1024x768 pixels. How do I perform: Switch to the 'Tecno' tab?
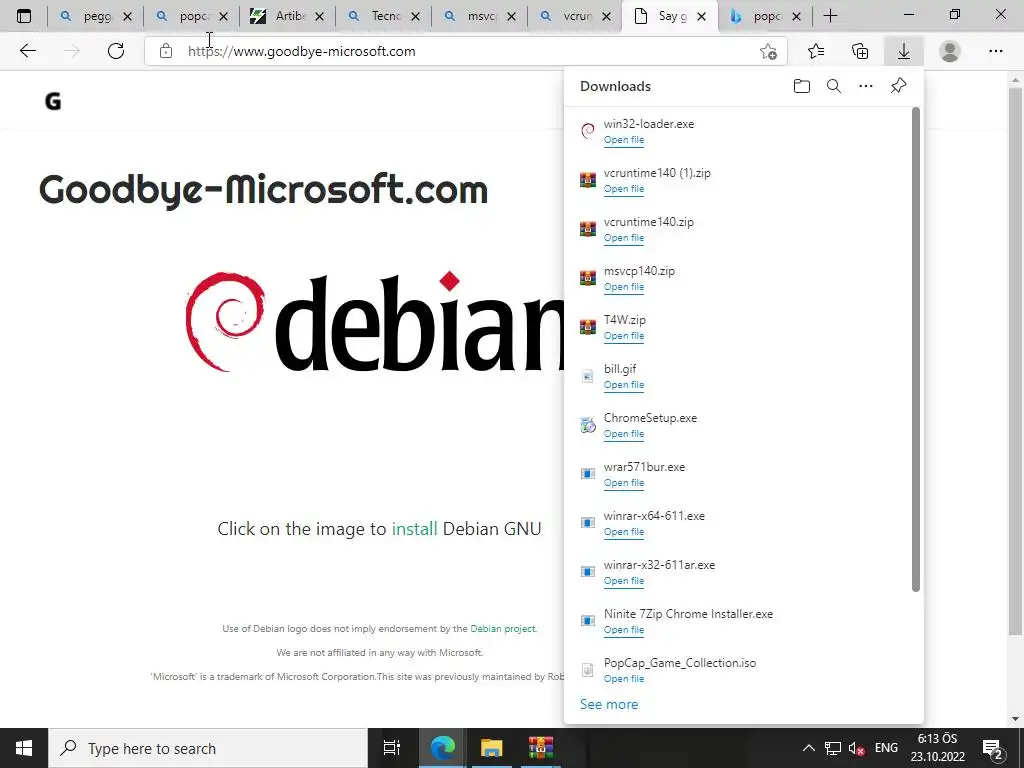[x=384, y=16]
